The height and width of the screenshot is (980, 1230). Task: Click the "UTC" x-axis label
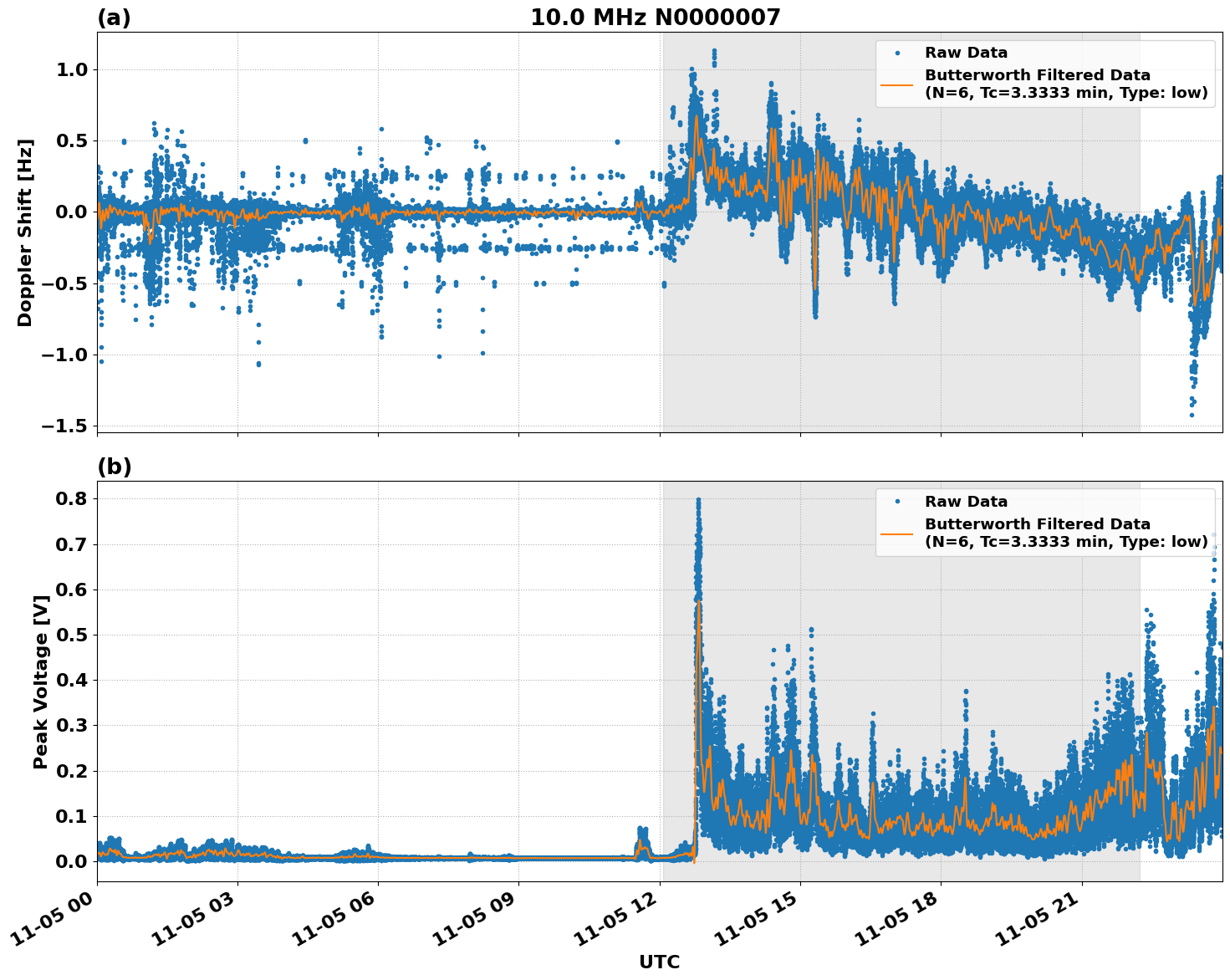(x=659, y=962)
